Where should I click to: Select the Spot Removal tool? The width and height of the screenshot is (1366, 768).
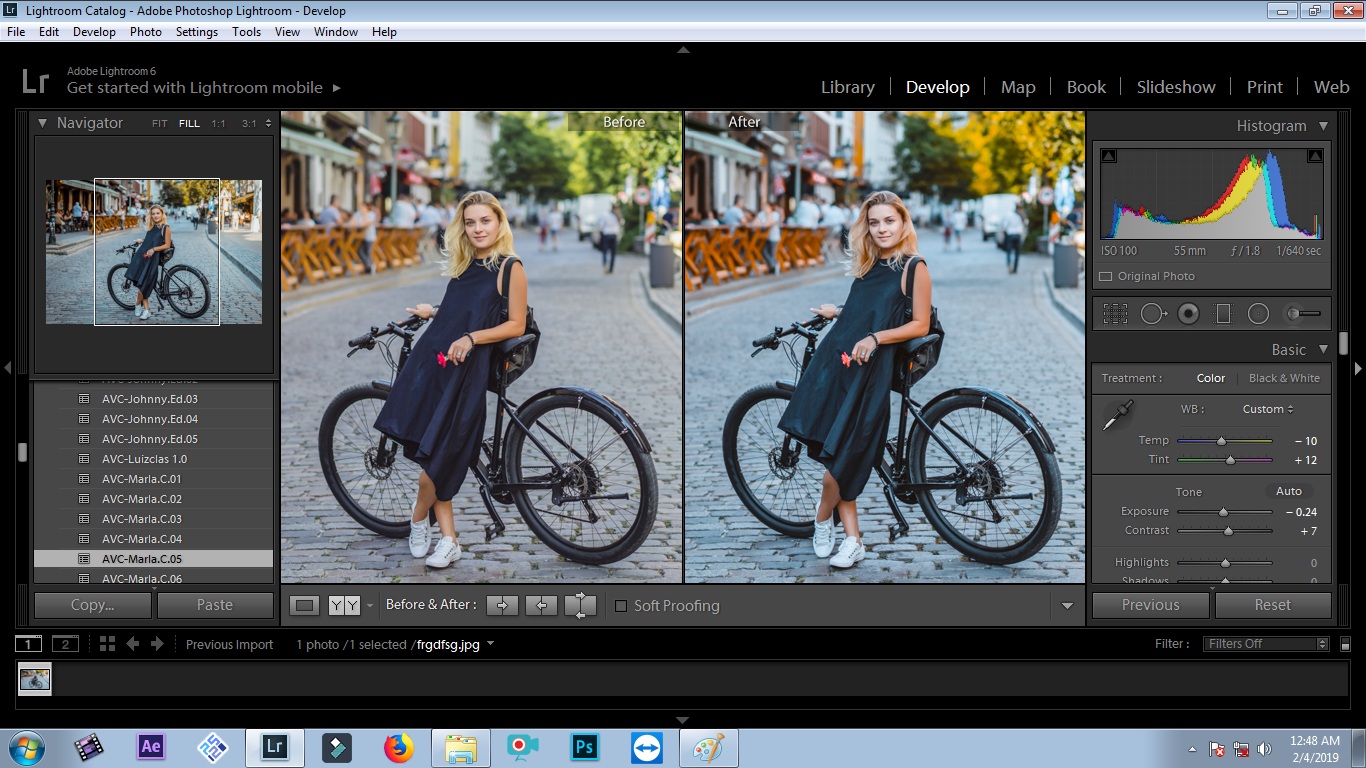click(x=1153, y=314)
